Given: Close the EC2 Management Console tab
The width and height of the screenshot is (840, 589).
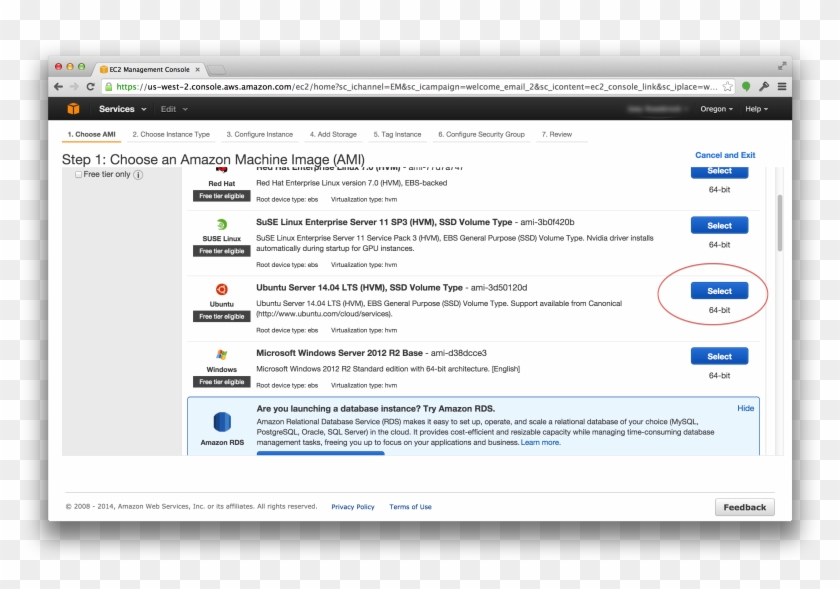Looking at the screenshot, I should pyautogui.click(x=198, y=69).
